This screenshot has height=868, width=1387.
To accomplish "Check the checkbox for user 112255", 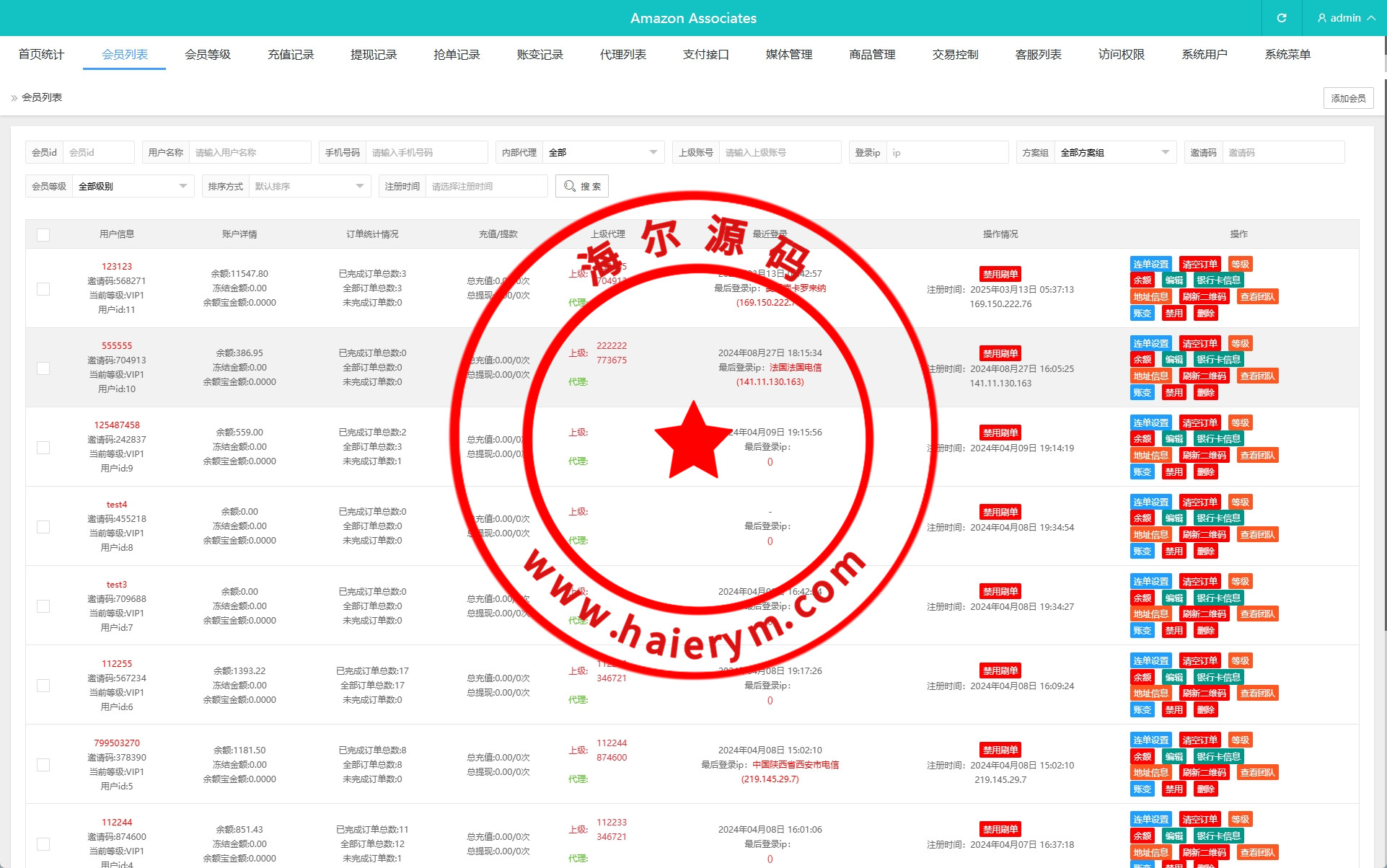I will point(43,686).
